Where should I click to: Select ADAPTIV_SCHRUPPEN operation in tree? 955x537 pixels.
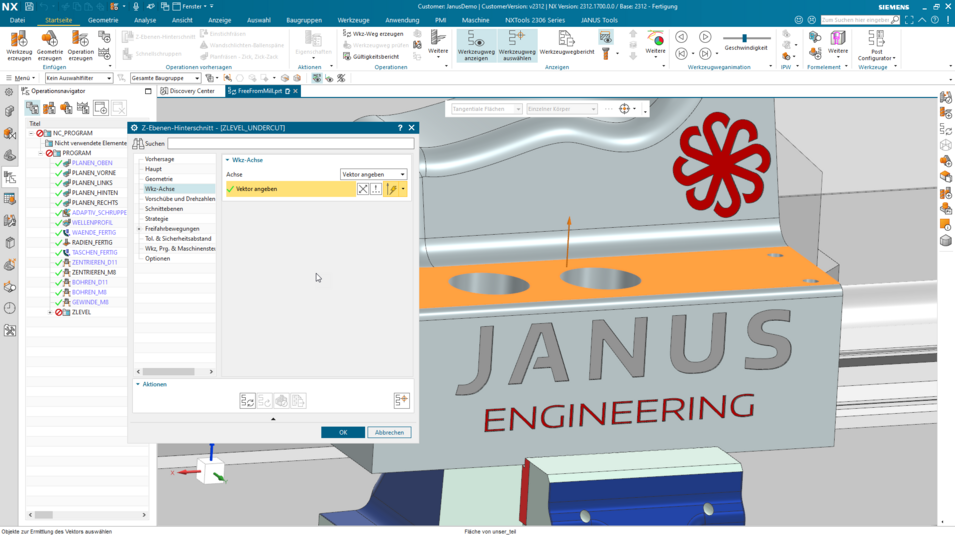[x=99, y=213]
